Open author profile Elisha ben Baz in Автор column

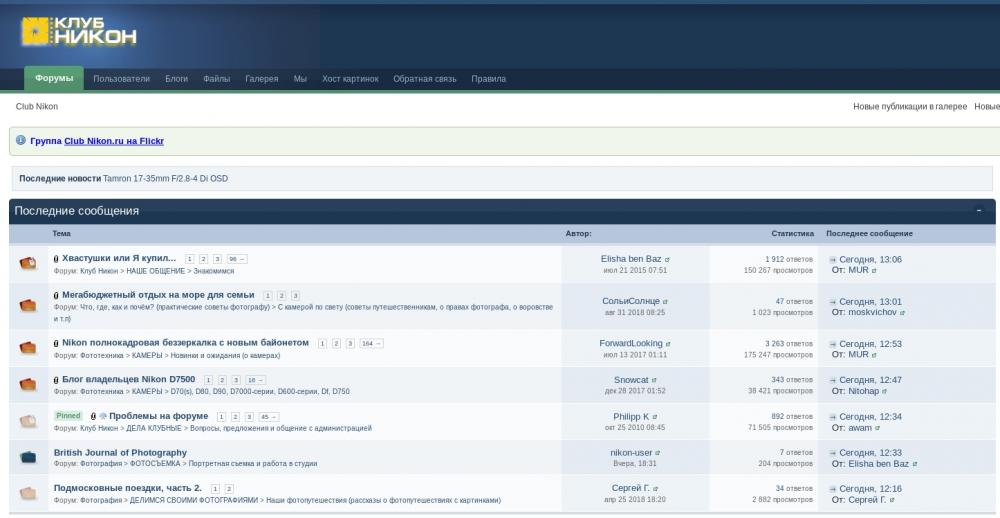click(x=631, y=259)
